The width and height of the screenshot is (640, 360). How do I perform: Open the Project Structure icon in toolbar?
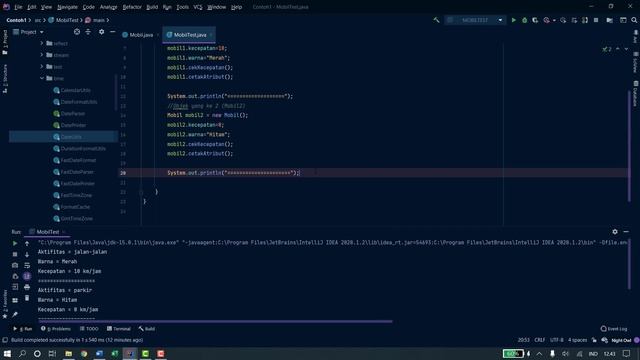(609, 20)
